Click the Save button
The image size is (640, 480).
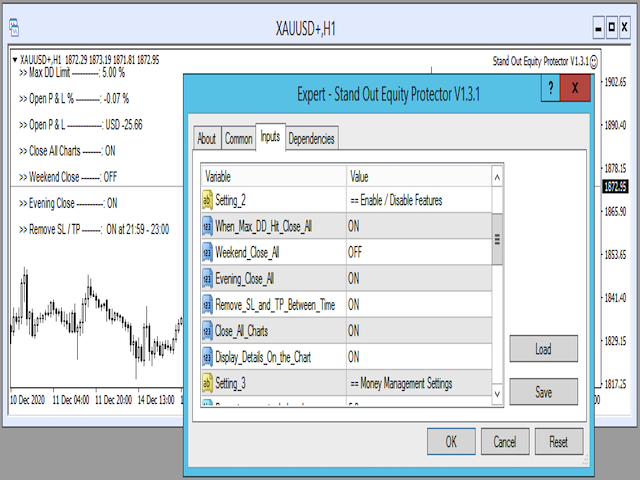(543, 392)
